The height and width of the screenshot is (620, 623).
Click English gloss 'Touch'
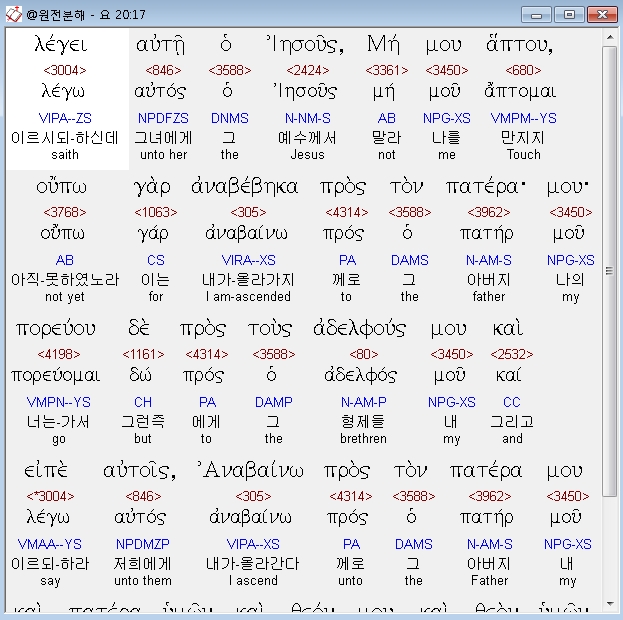[524, 154]
